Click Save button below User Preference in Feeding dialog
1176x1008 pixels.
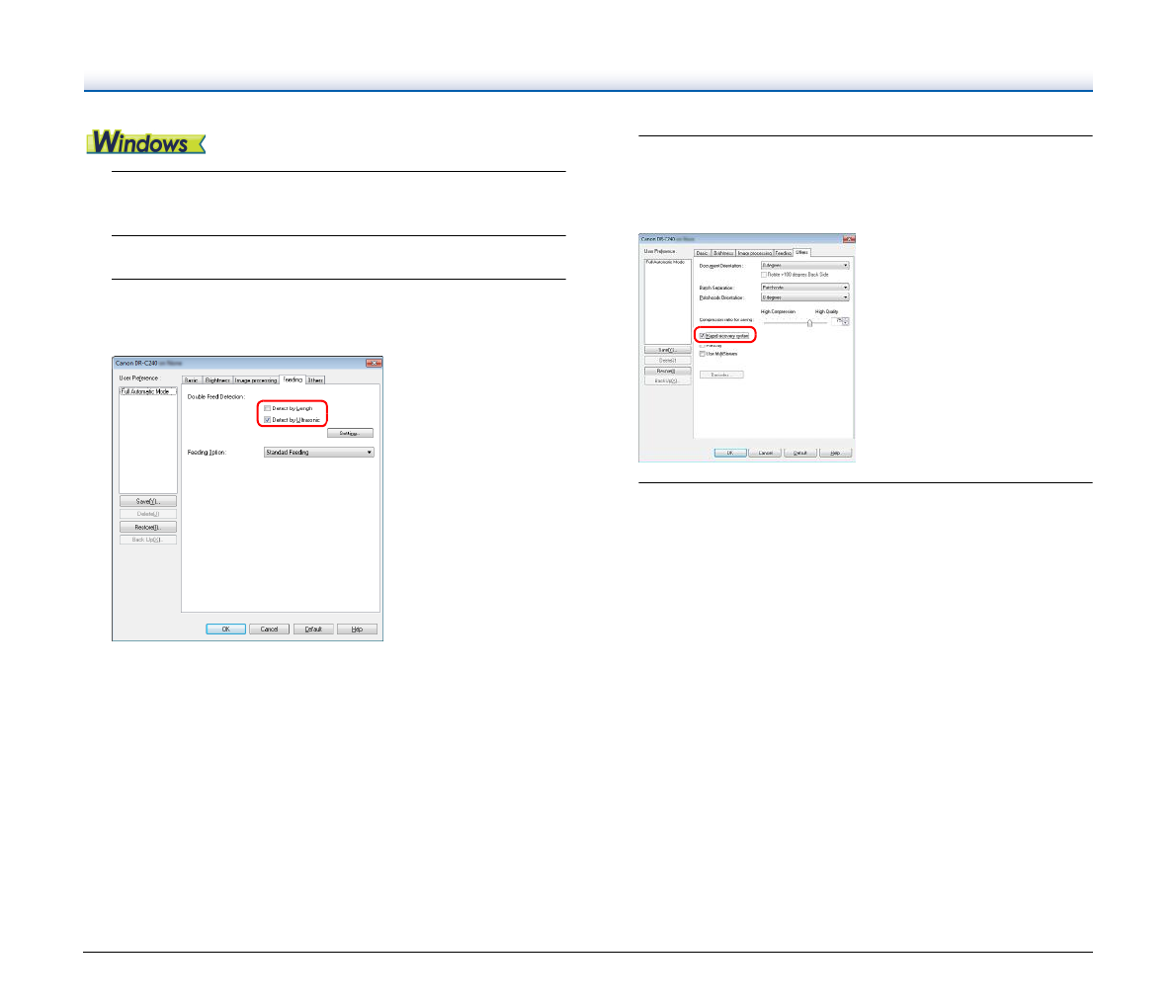148,502
